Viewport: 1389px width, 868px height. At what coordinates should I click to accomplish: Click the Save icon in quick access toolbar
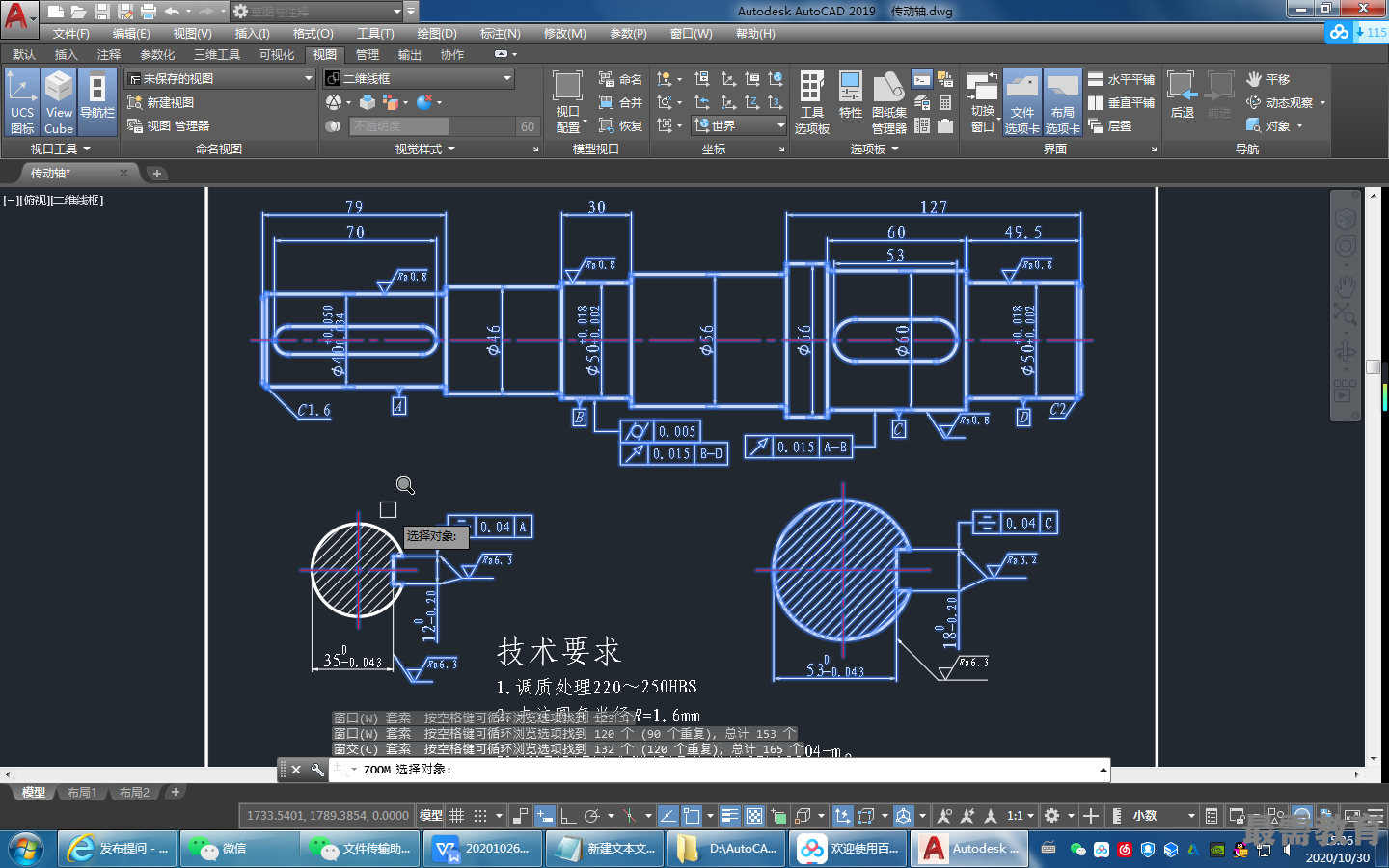point(101,12)
